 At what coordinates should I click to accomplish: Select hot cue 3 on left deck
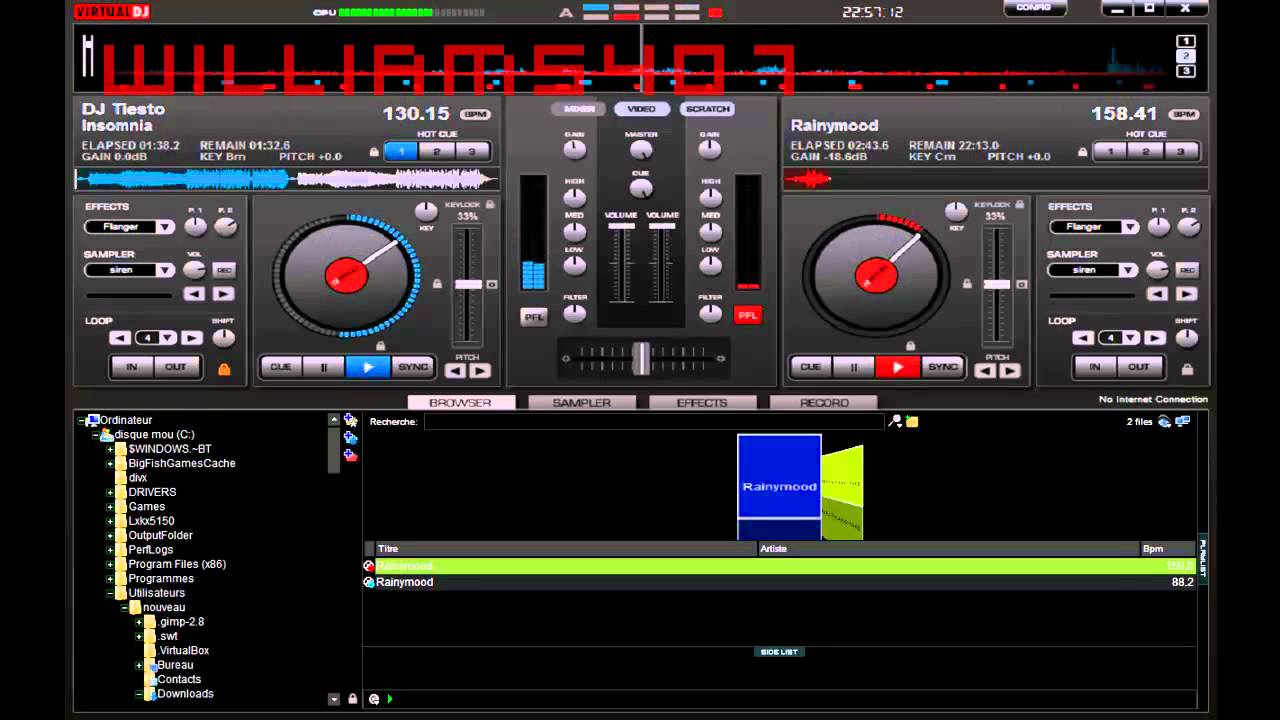(472, 152)
